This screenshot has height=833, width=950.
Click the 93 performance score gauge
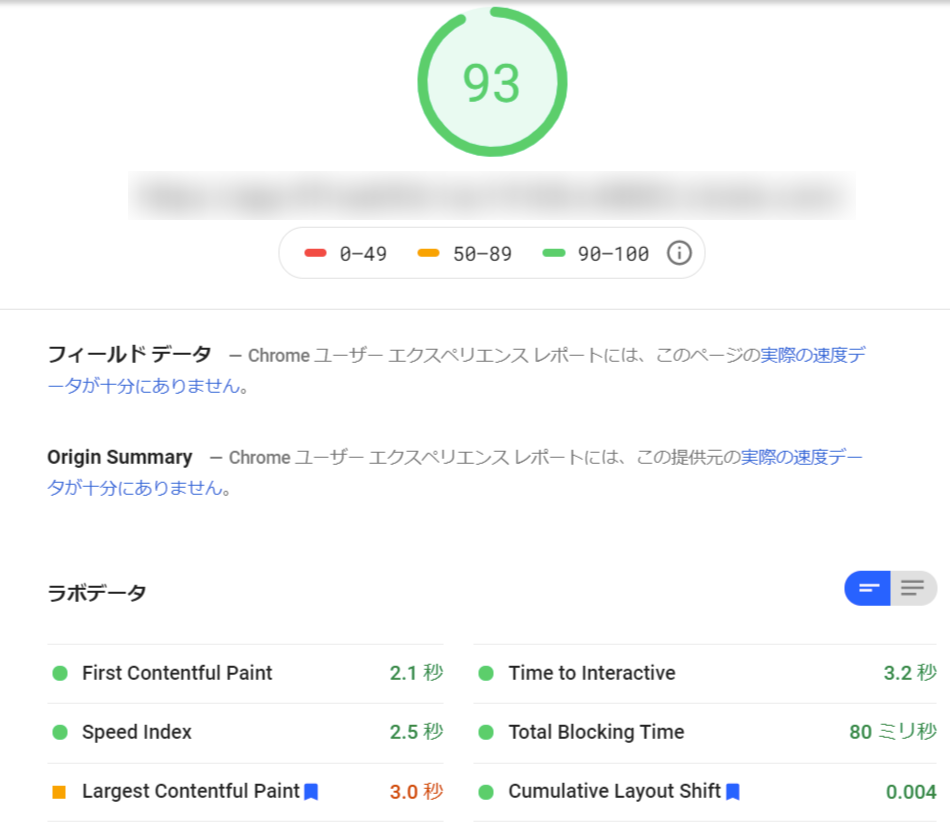[492, 82]
